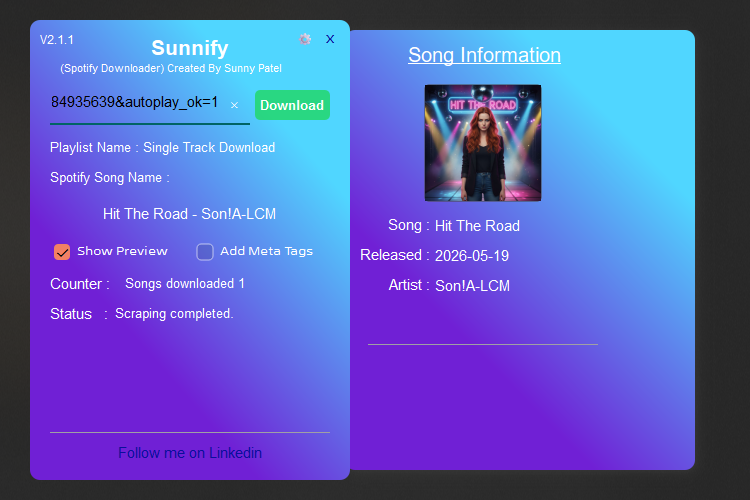Open settings via the gear icon
This screenshot has width=750, height=500.
pyautogui.click(x=305, y=39)
